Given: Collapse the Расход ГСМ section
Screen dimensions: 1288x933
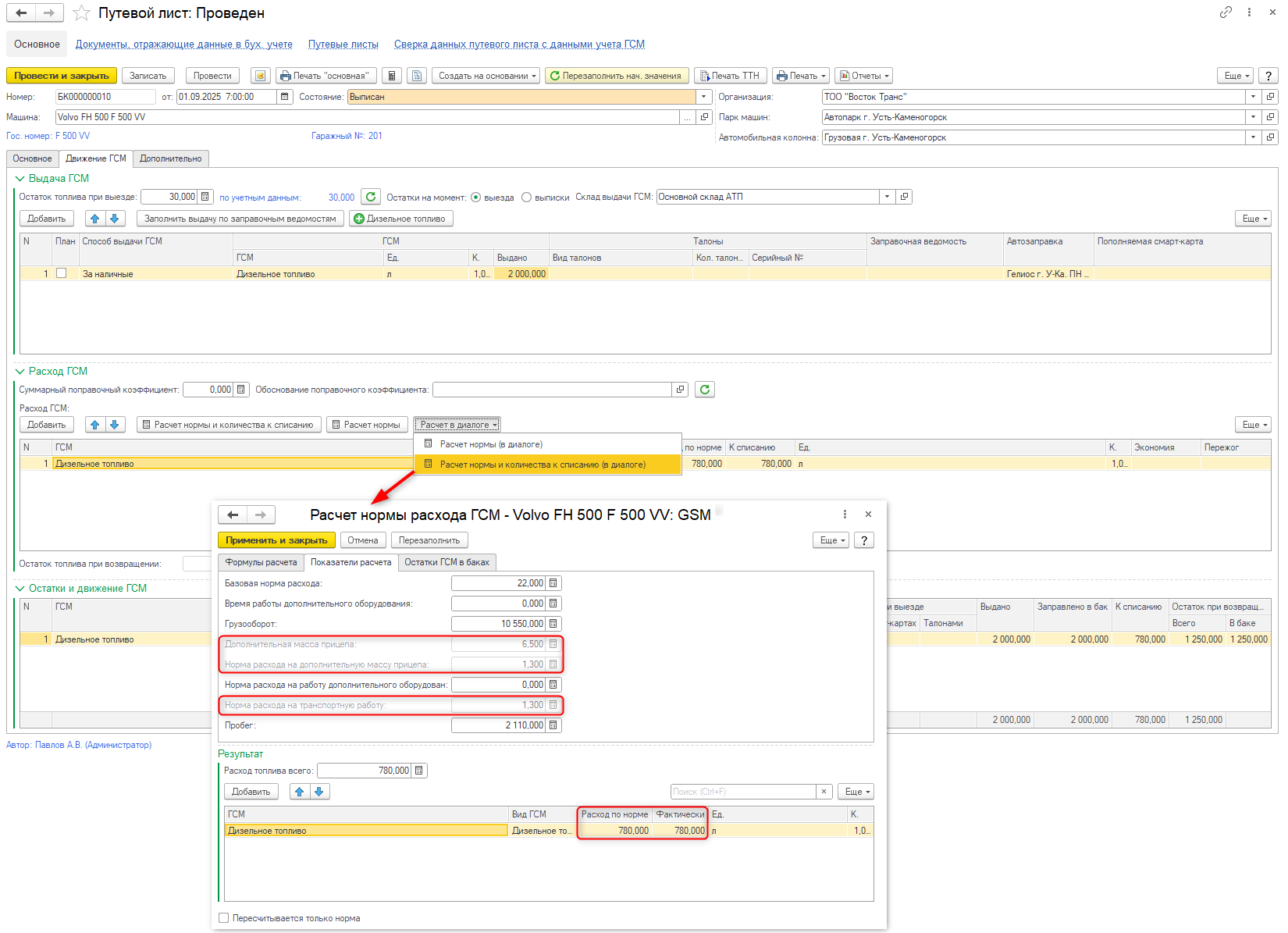Looking at the screenshot, I should click(20, 372).
